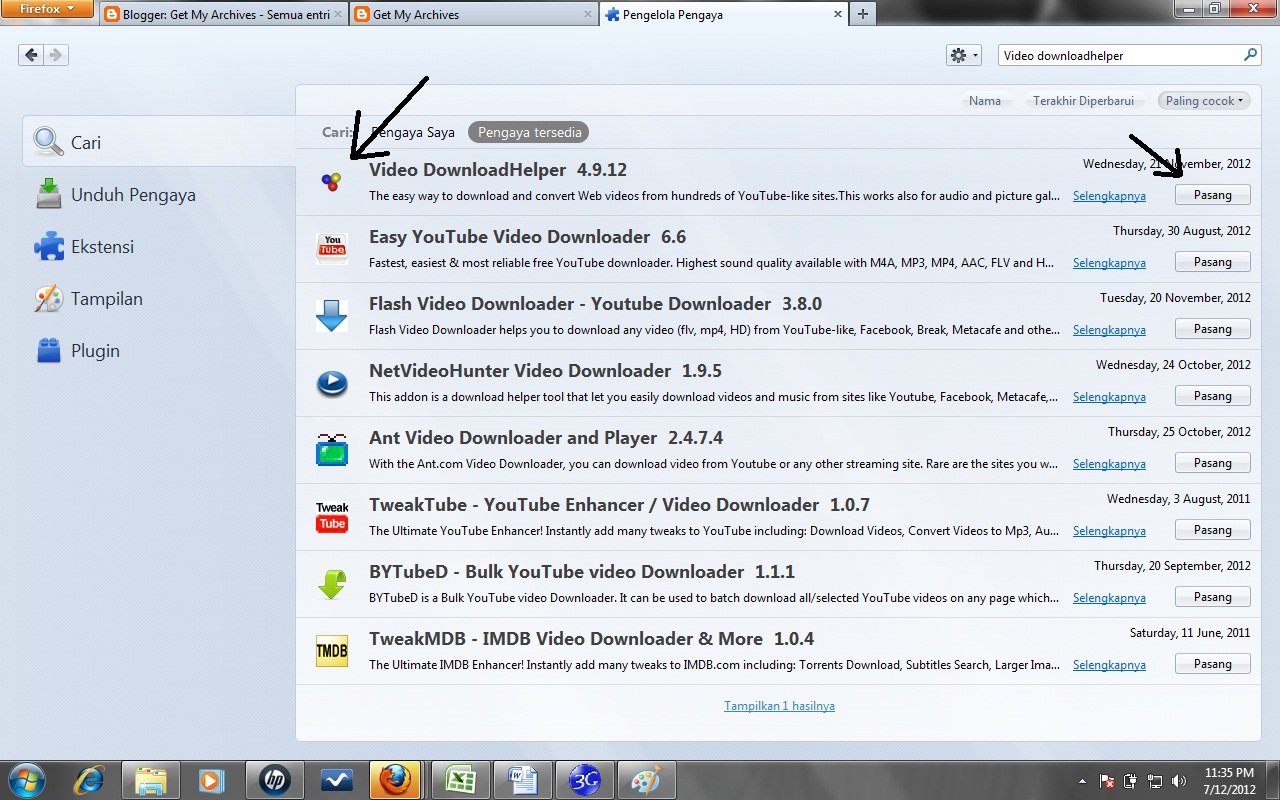Click Pasang for Easy YouTube Video Downloader
This screenshot has width=1280, height=800.
(1212, 262)
